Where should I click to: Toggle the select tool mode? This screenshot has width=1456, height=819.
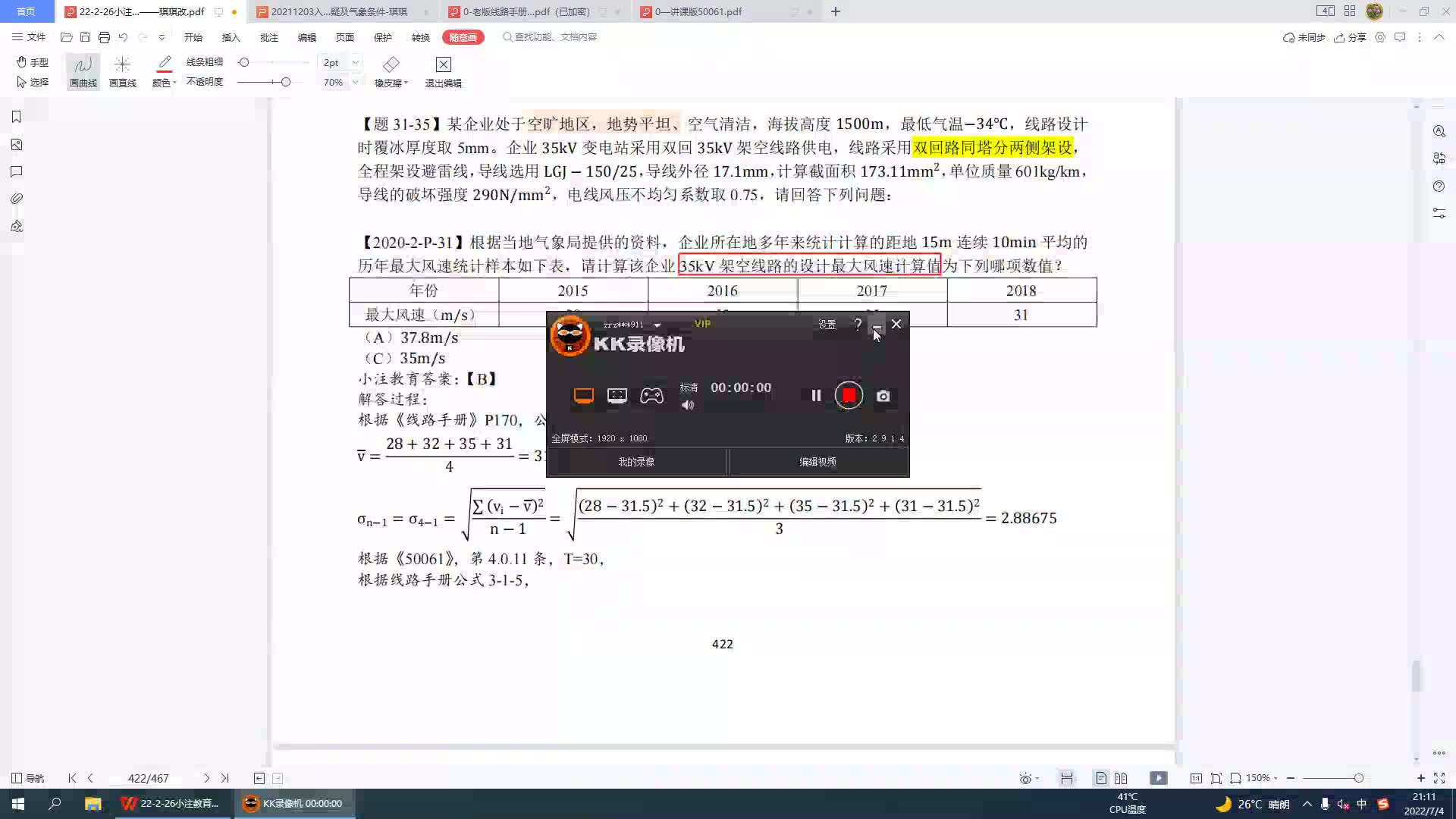[33, 82]
